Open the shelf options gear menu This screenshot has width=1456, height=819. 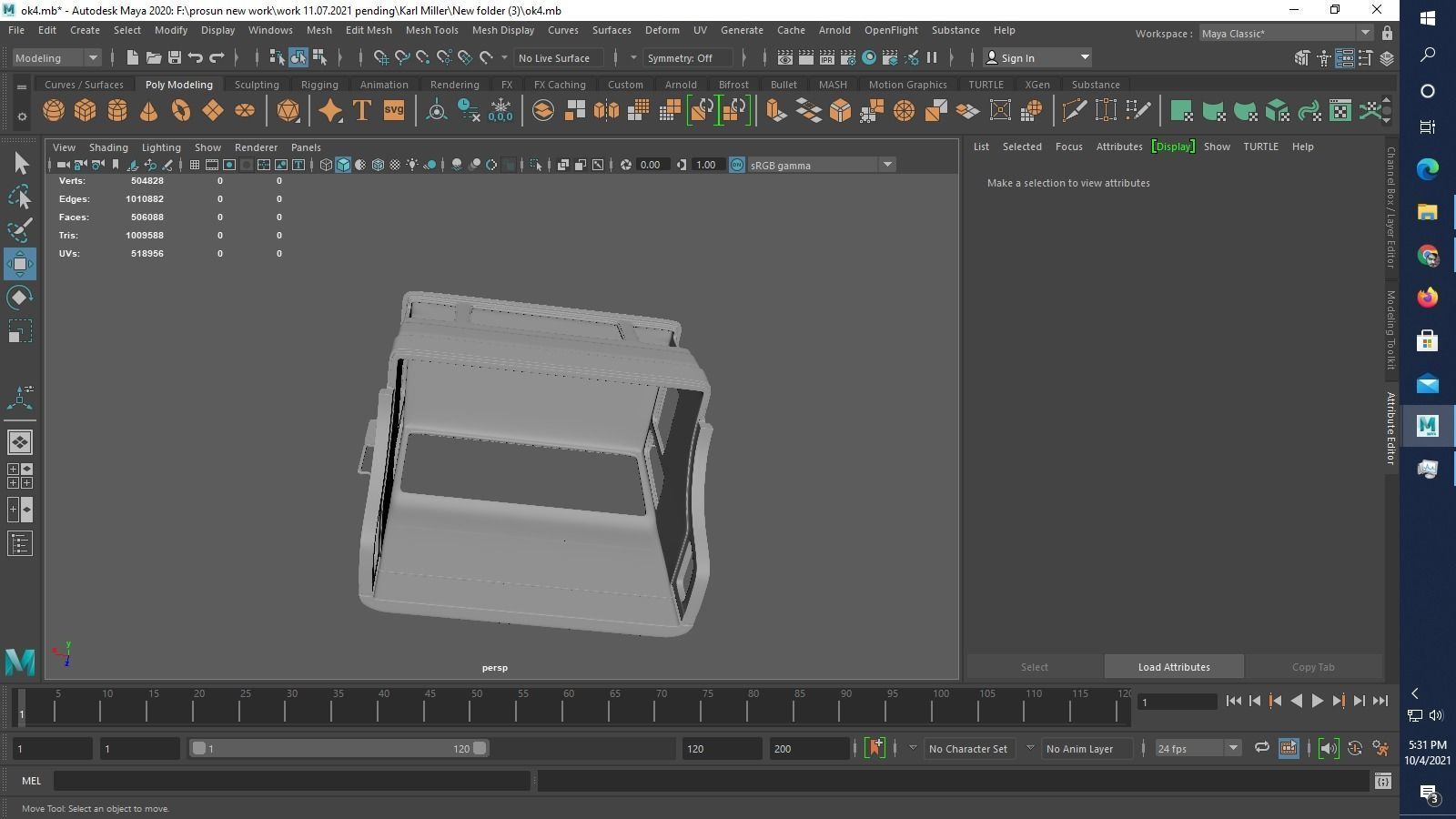pyautogui.click(x=22, y=116)
